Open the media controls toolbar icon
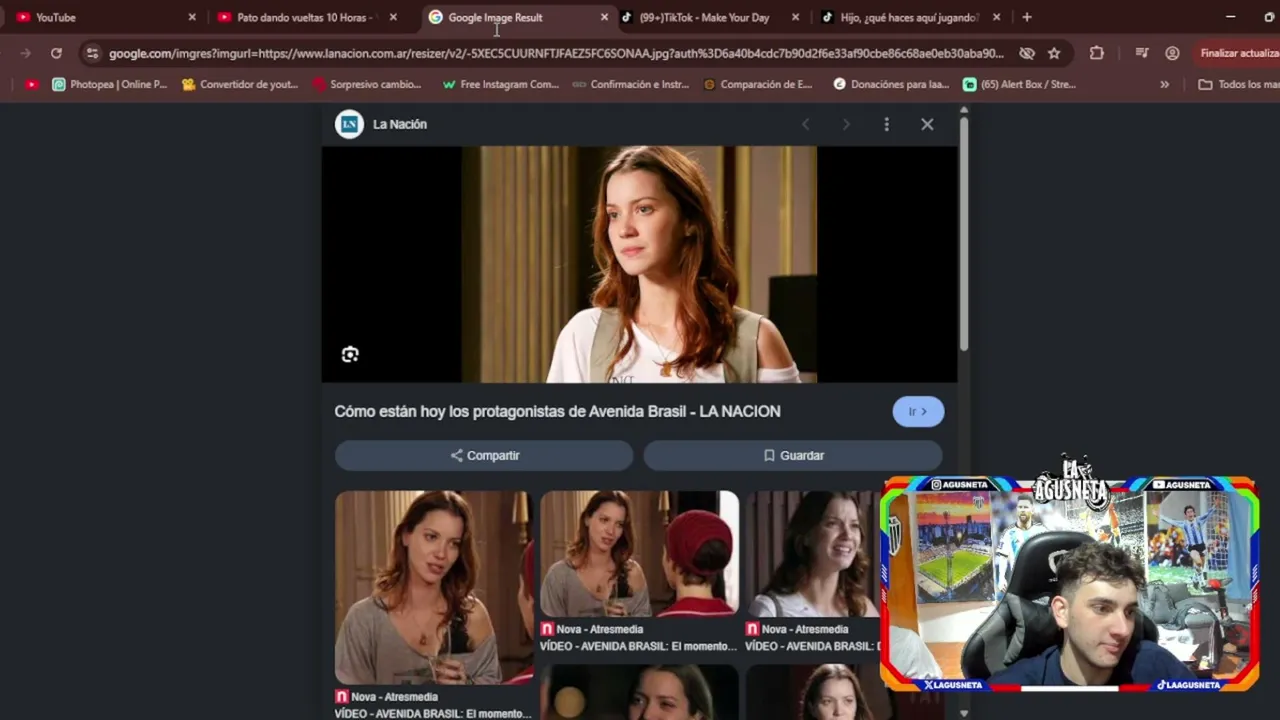 click(1142, 53)
